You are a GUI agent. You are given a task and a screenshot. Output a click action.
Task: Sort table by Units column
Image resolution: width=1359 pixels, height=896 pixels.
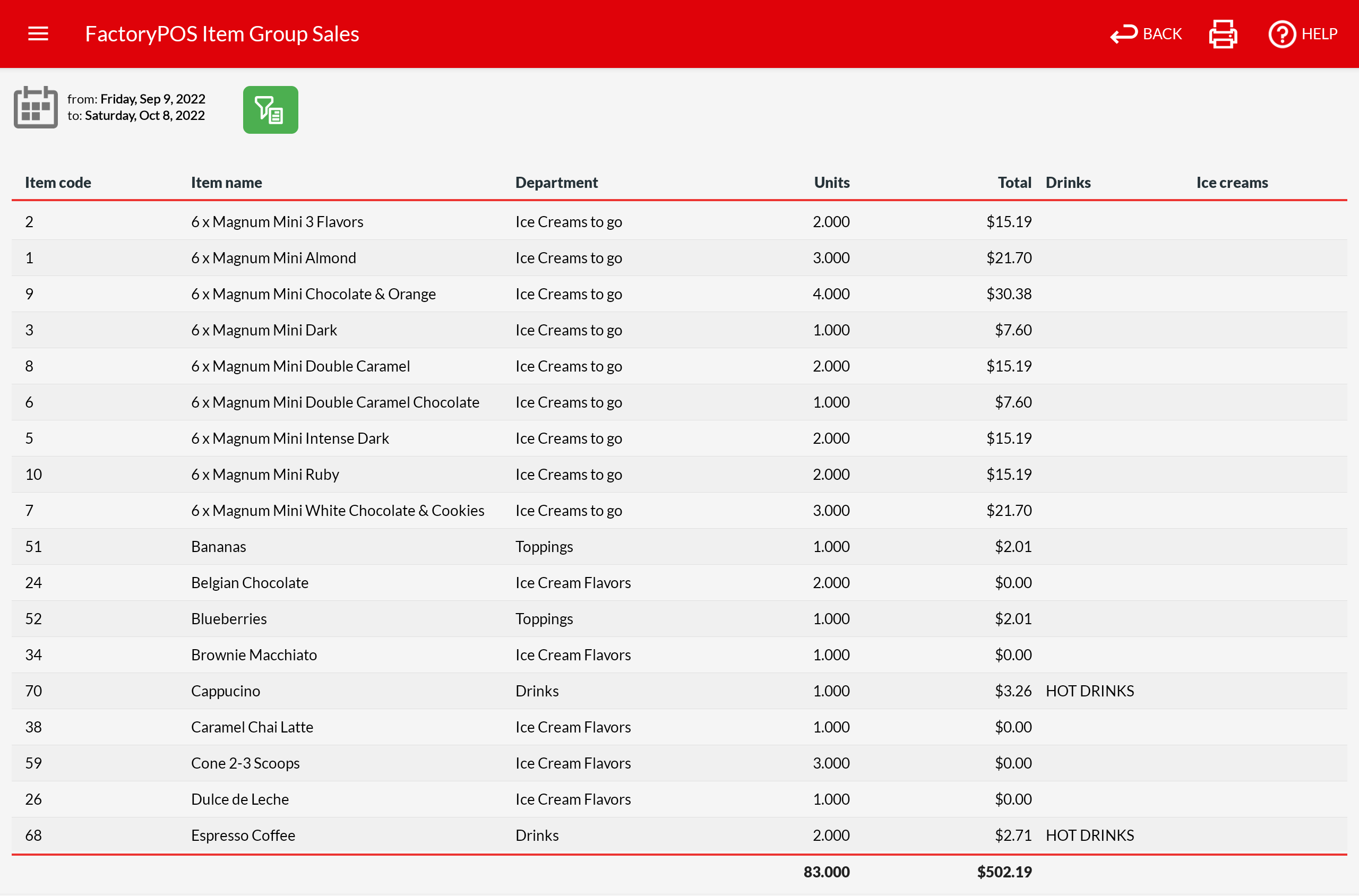coord(831,182)
